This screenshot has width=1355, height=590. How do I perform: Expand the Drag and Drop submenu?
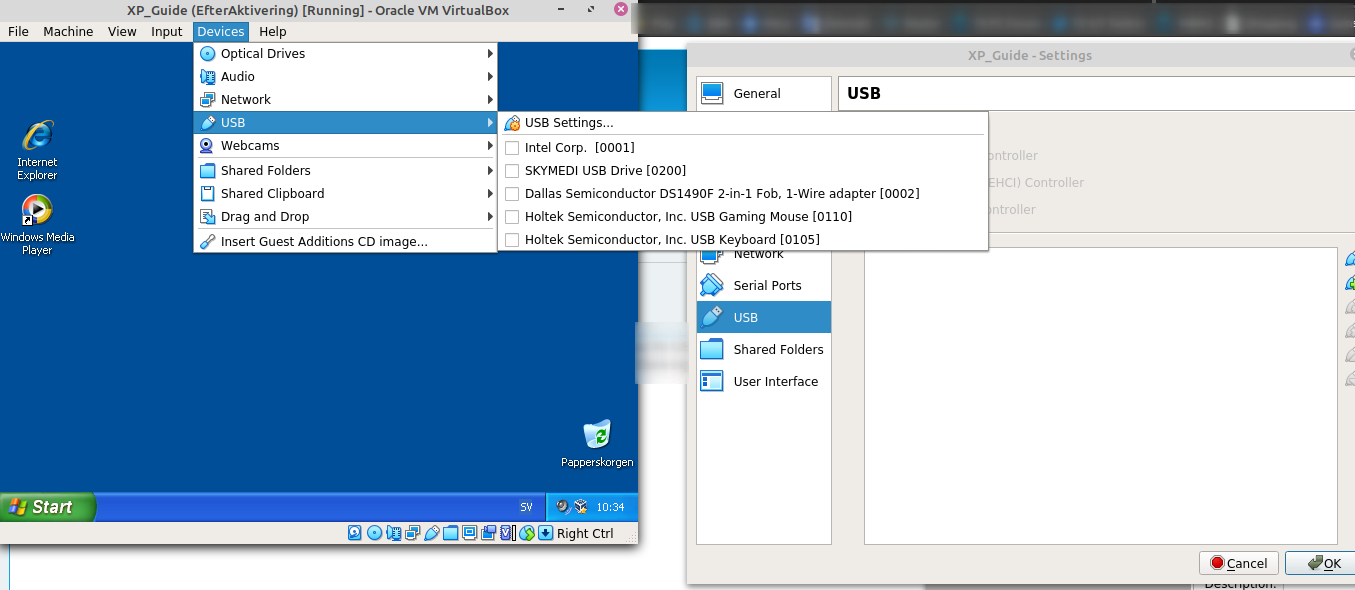pos(346,216)
